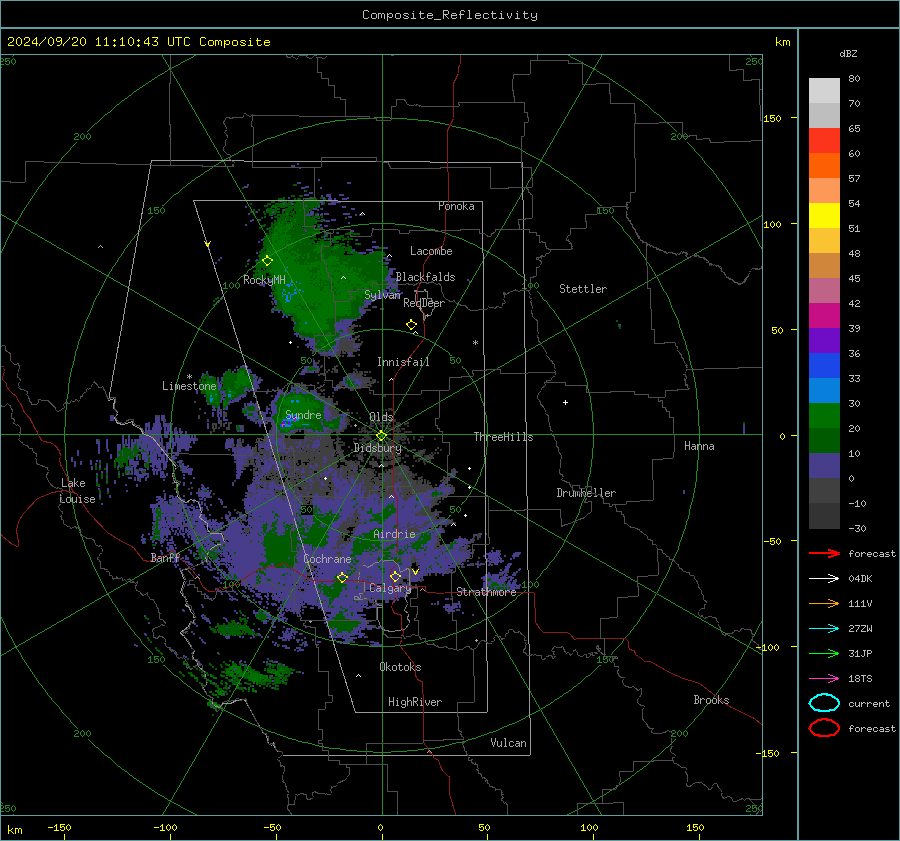The height and width of the screenshot is (841, 900).
Task: Click the ThreeHills label
Action: point(503,437)
